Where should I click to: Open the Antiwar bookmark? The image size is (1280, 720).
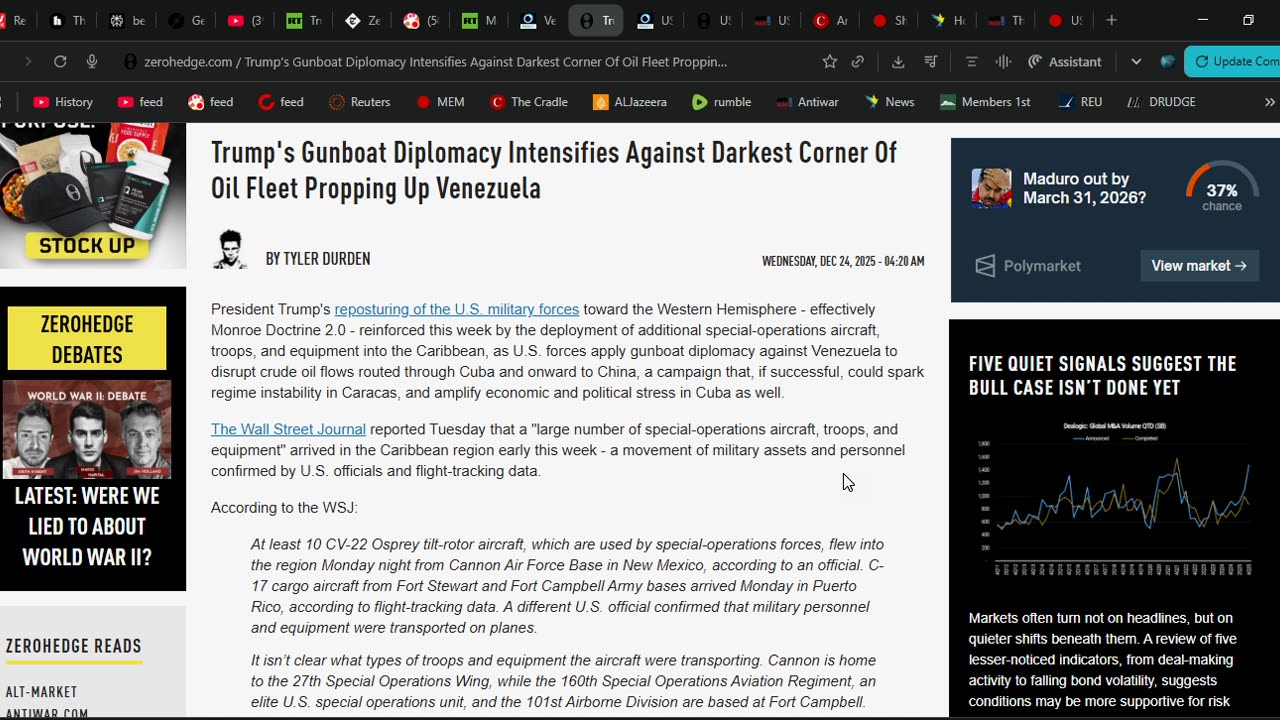tap(806, 102)
